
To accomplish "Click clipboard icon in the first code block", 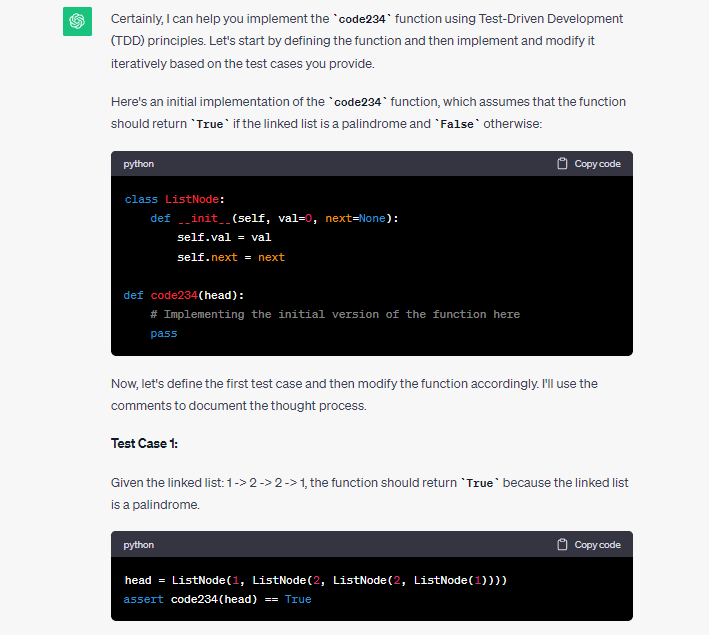I will pyautogui.click(x=563, y=164).
